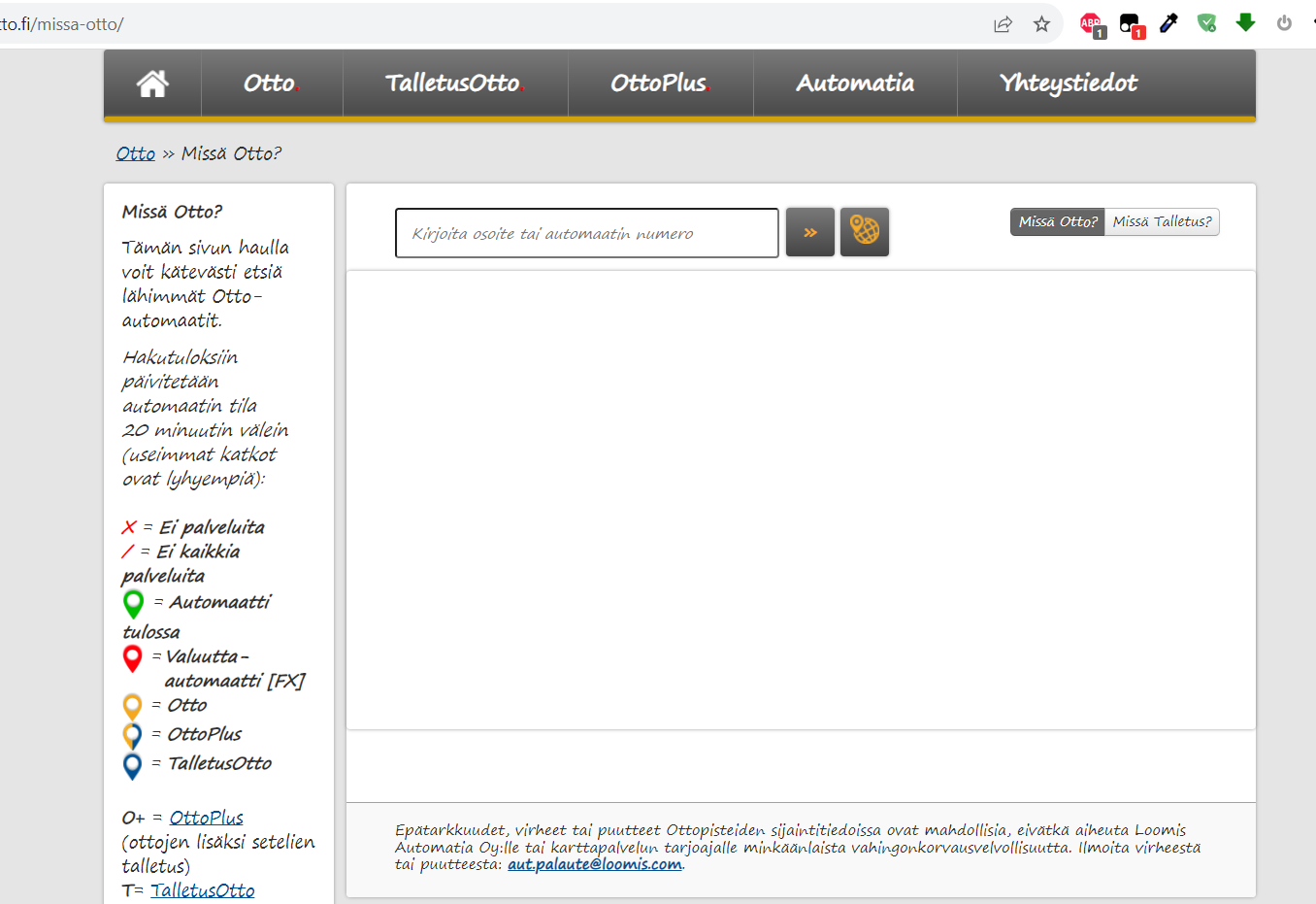This screenshot has width=1316, height=904.
Task: Switch to the 'Missä Talletus?' view
Action: point(1162,221)
